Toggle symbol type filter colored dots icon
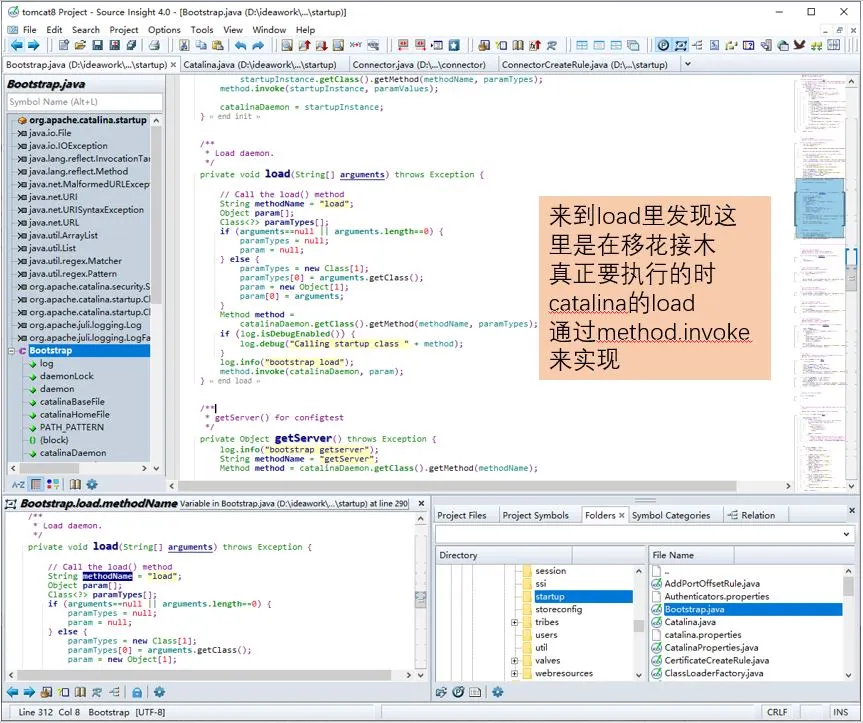The image size is (863, 723). coord(53,484)
